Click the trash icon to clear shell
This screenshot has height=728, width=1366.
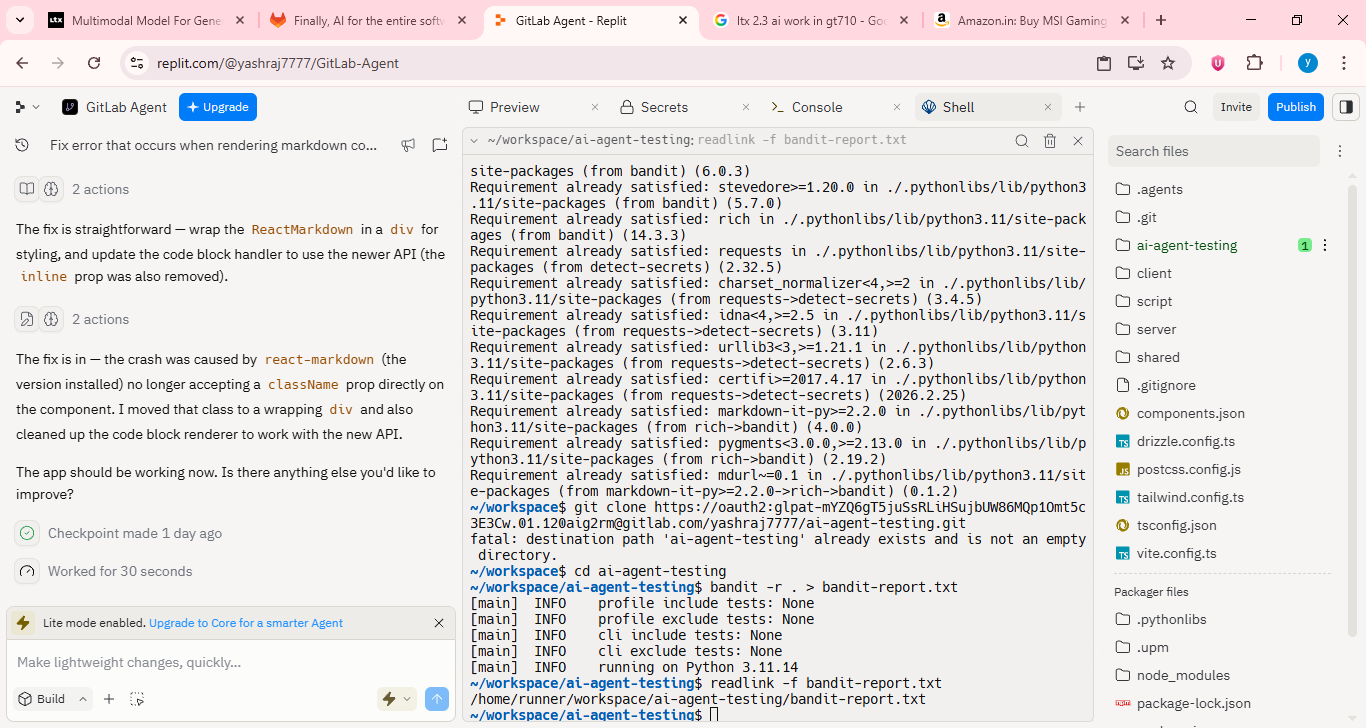pyautogui.click(x=1050, y=141)
